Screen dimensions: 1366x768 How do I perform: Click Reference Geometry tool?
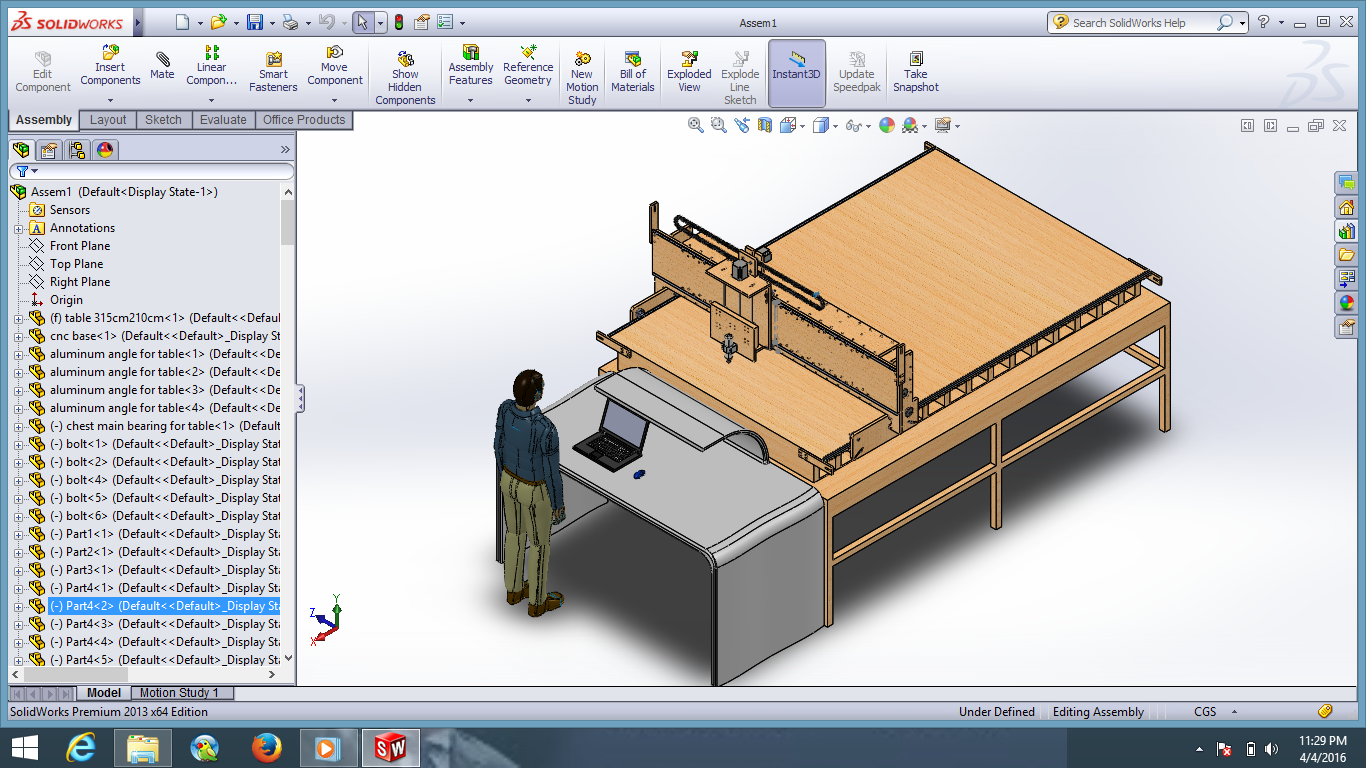click(528, 66)
